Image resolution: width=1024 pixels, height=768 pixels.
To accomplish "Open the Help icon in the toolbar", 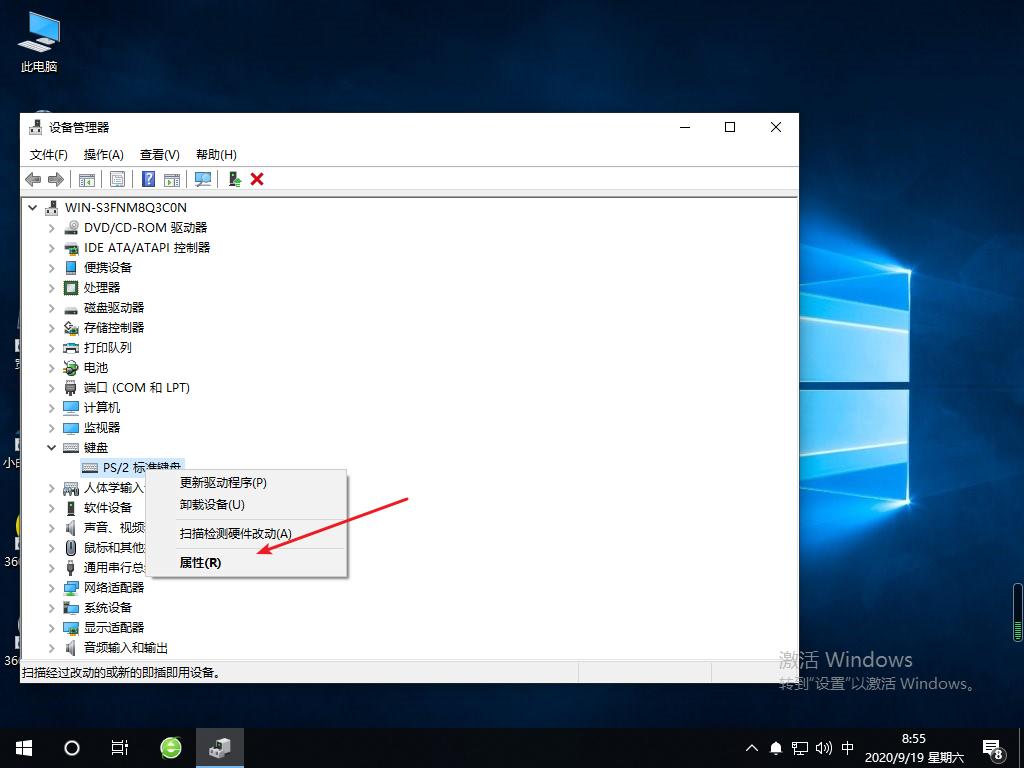I will (x=146, y=179).
